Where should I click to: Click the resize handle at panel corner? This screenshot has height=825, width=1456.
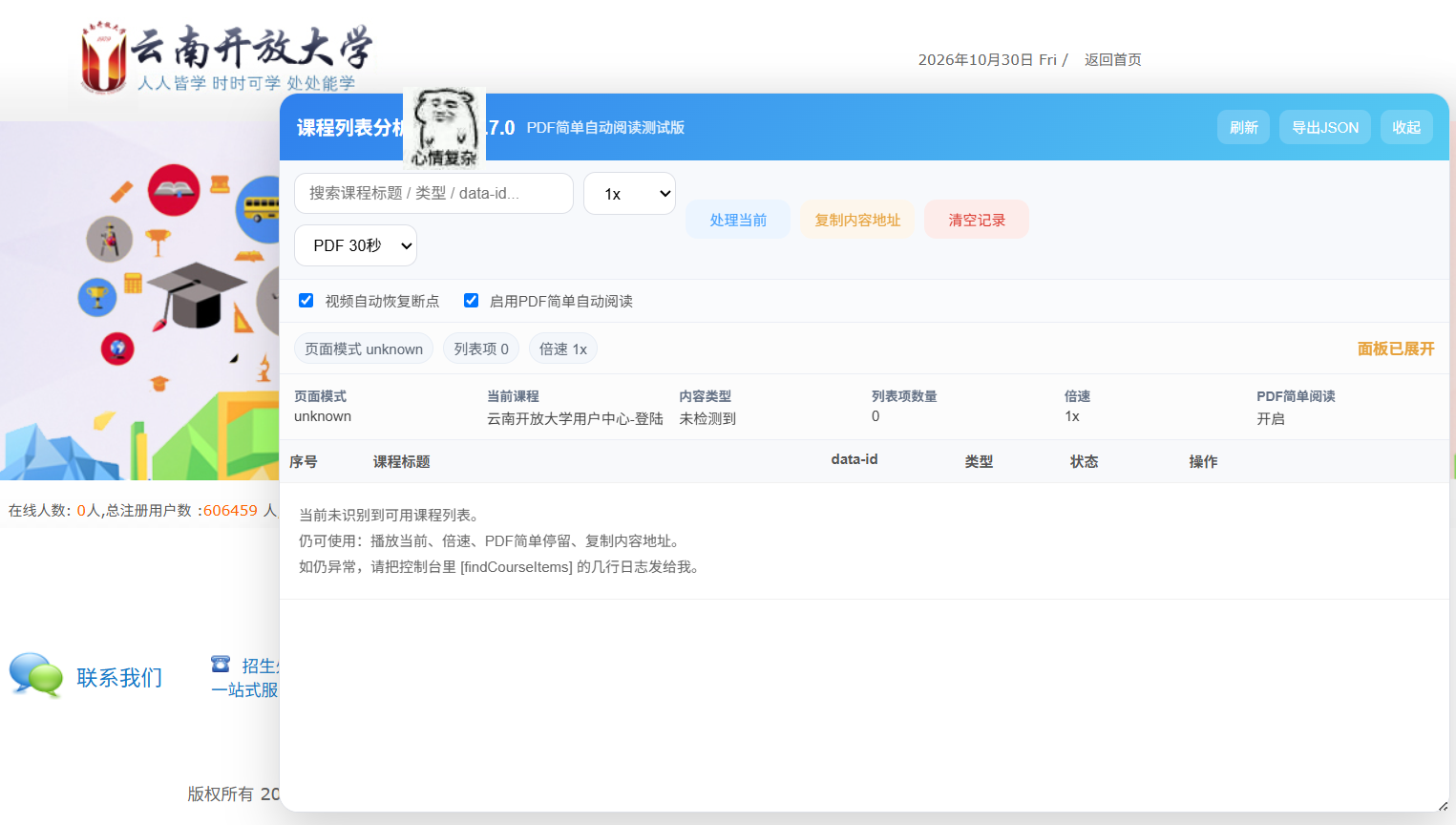point(1443,806)
